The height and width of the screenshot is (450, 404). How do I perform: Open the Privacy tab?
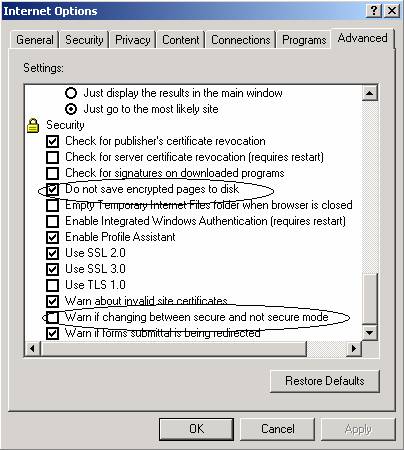coord(132,40)
